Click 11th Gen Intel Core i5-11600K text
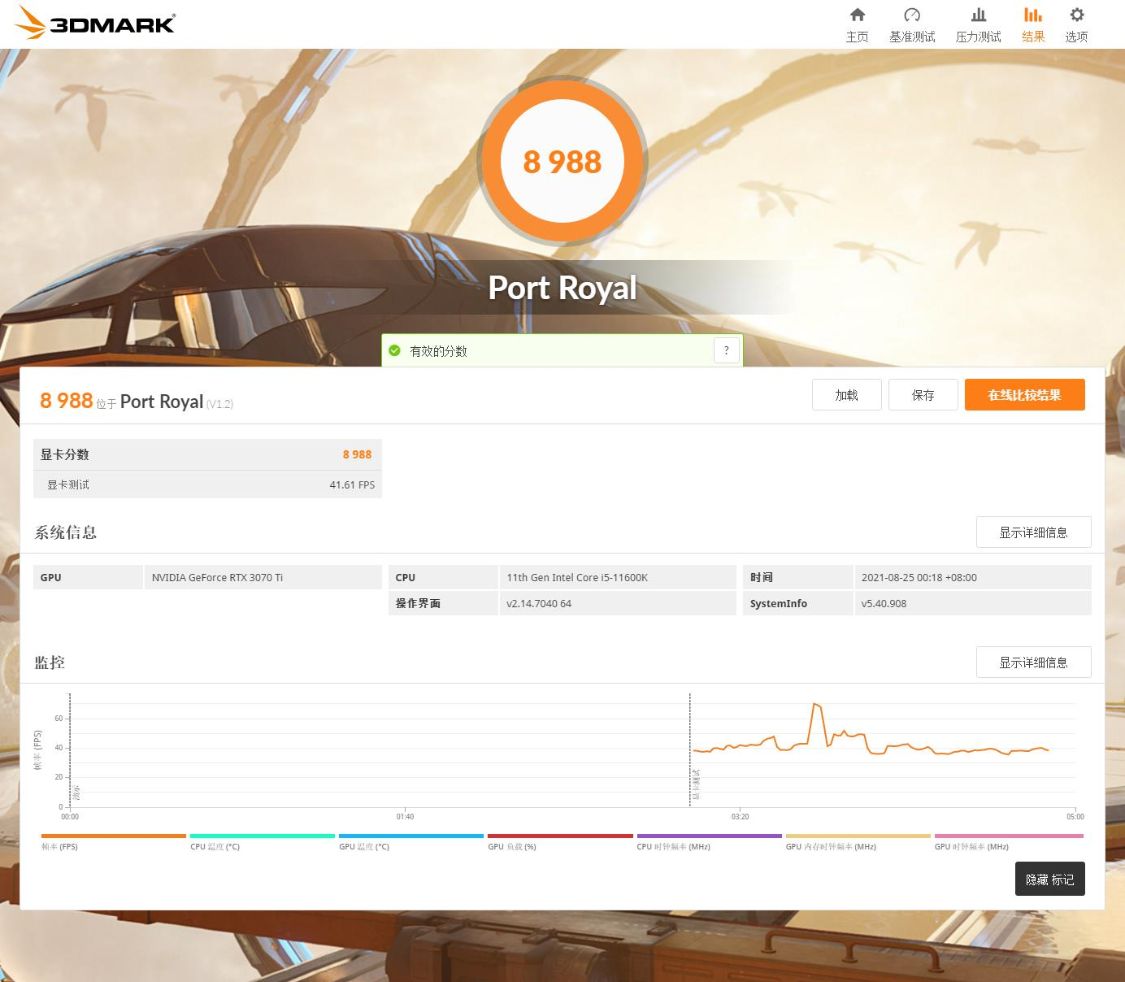 point(577,577)
